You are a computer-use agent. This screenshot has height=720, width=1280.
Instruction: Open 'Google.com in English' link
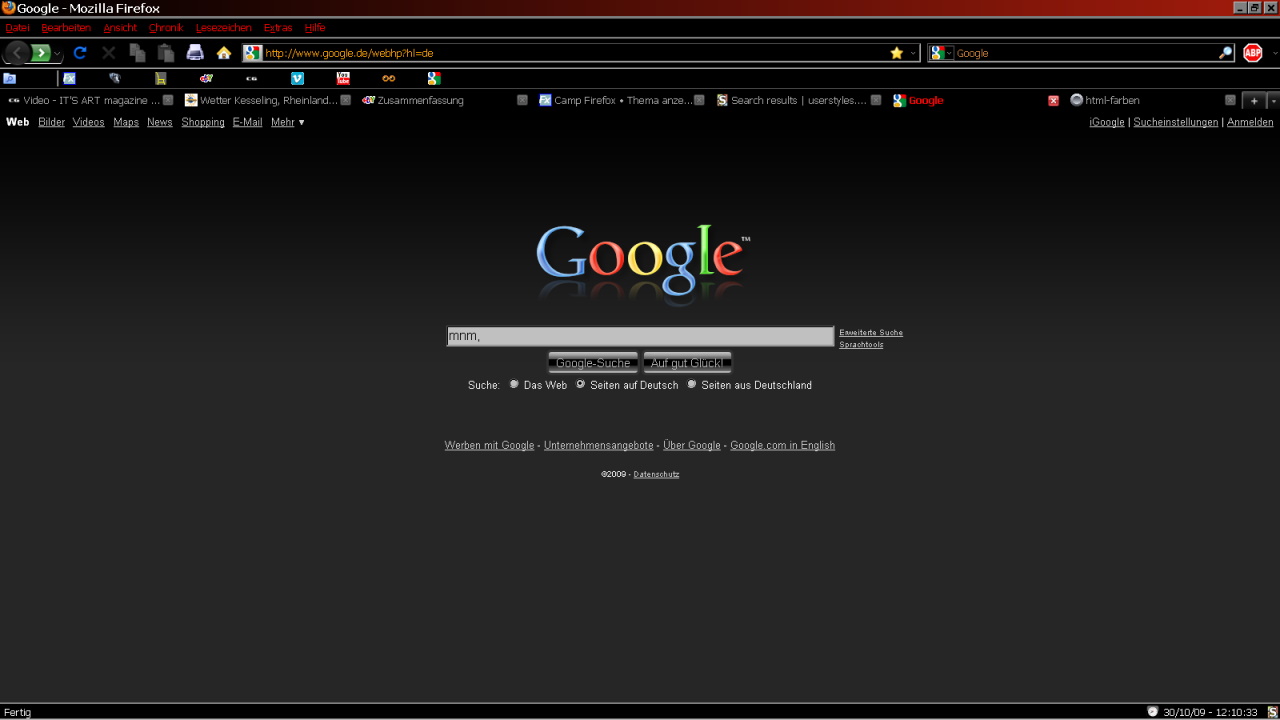point(782,445)
